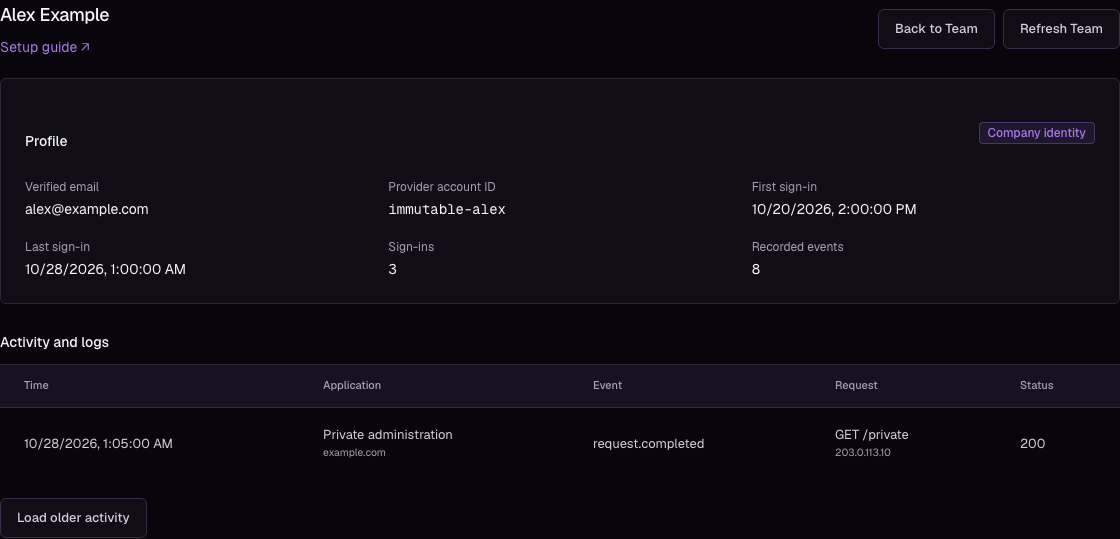Click the Event column header
Viewport: 1120px width, 539px height.
pos(607,386)
